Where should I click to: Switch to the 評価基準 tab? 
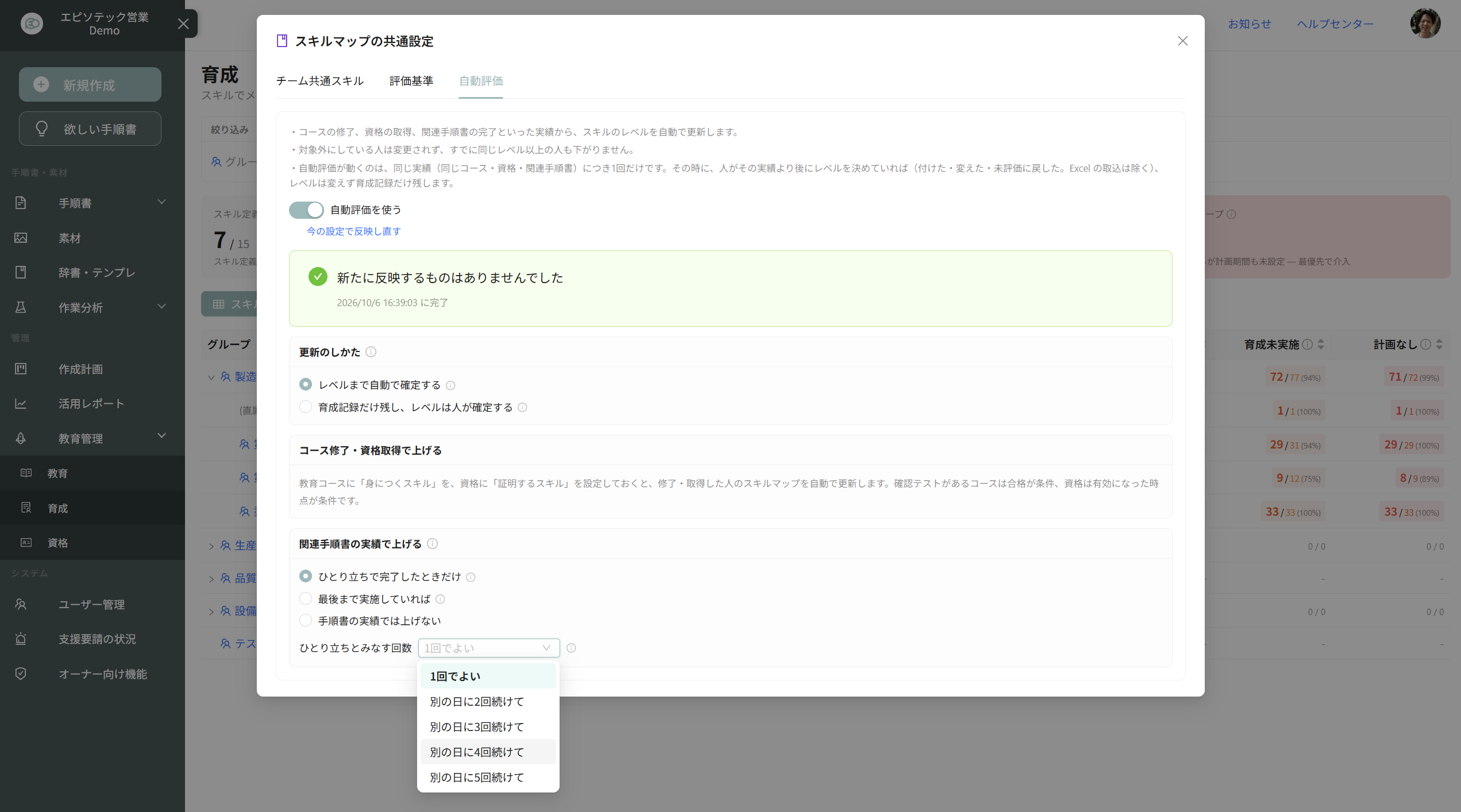point(411,81)
